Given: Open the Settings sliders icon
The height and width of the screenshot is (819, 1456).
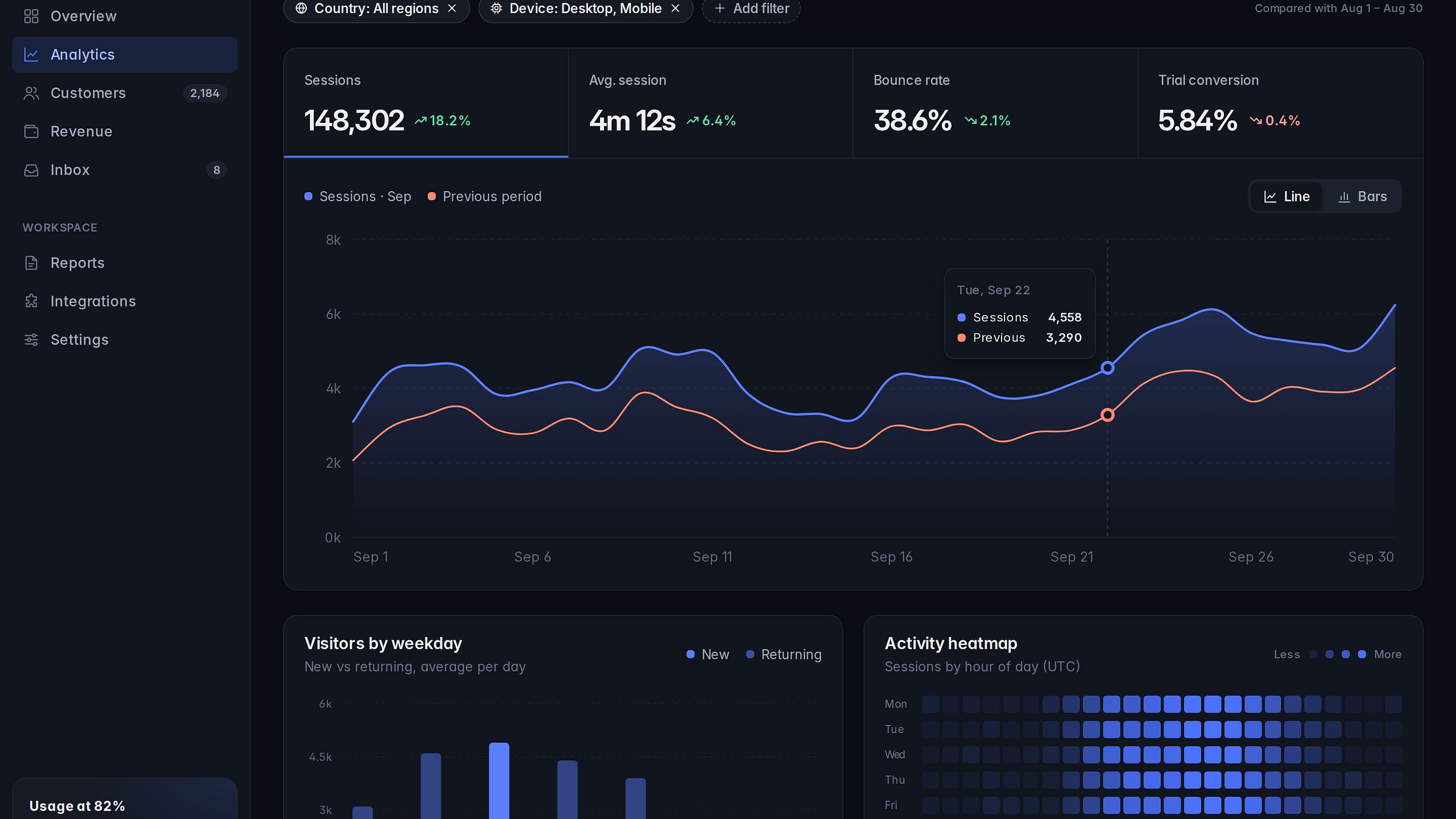Looking at the screenshot, I should tap(31, 340).
